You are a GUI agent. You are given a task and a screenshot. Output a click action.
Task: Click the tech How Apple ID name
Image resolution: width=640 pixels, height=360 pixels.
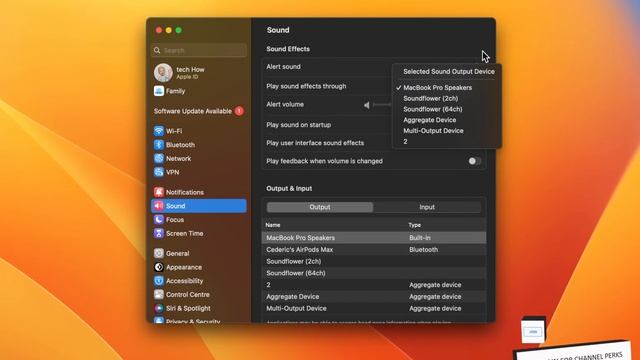(190, 69)
